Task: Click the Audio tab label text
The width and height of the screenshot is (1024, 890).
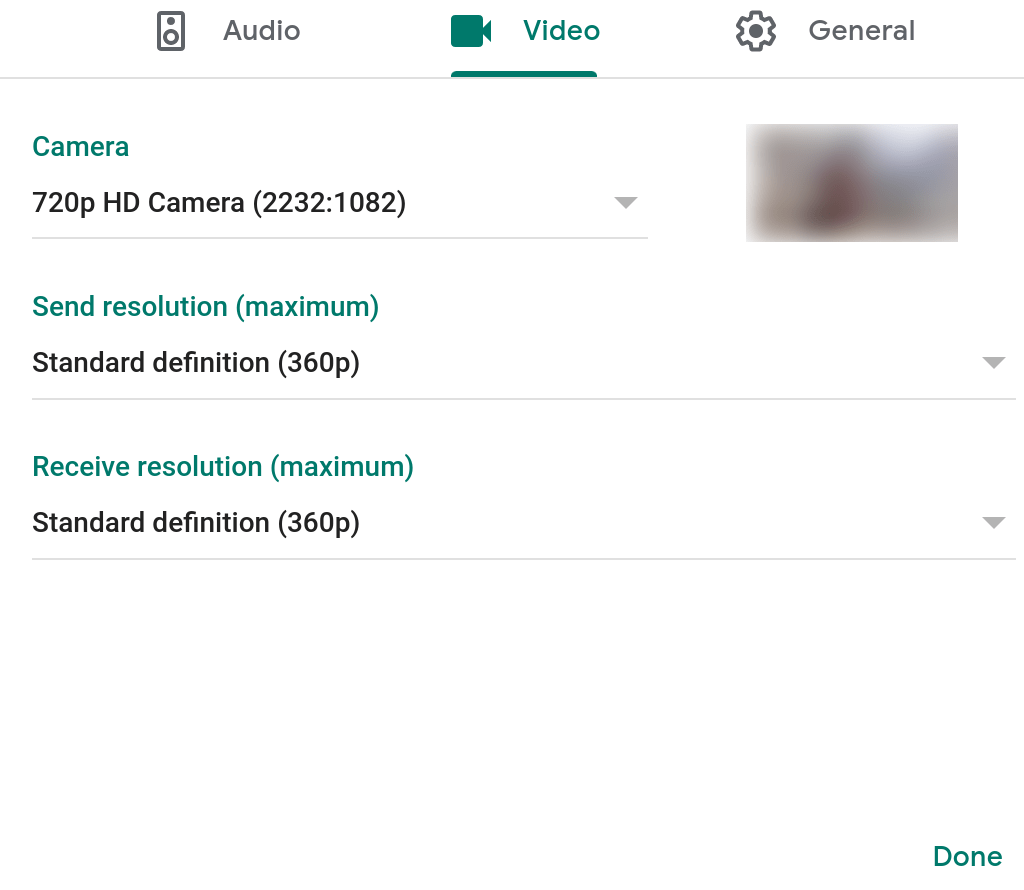Action: point(261,31)
